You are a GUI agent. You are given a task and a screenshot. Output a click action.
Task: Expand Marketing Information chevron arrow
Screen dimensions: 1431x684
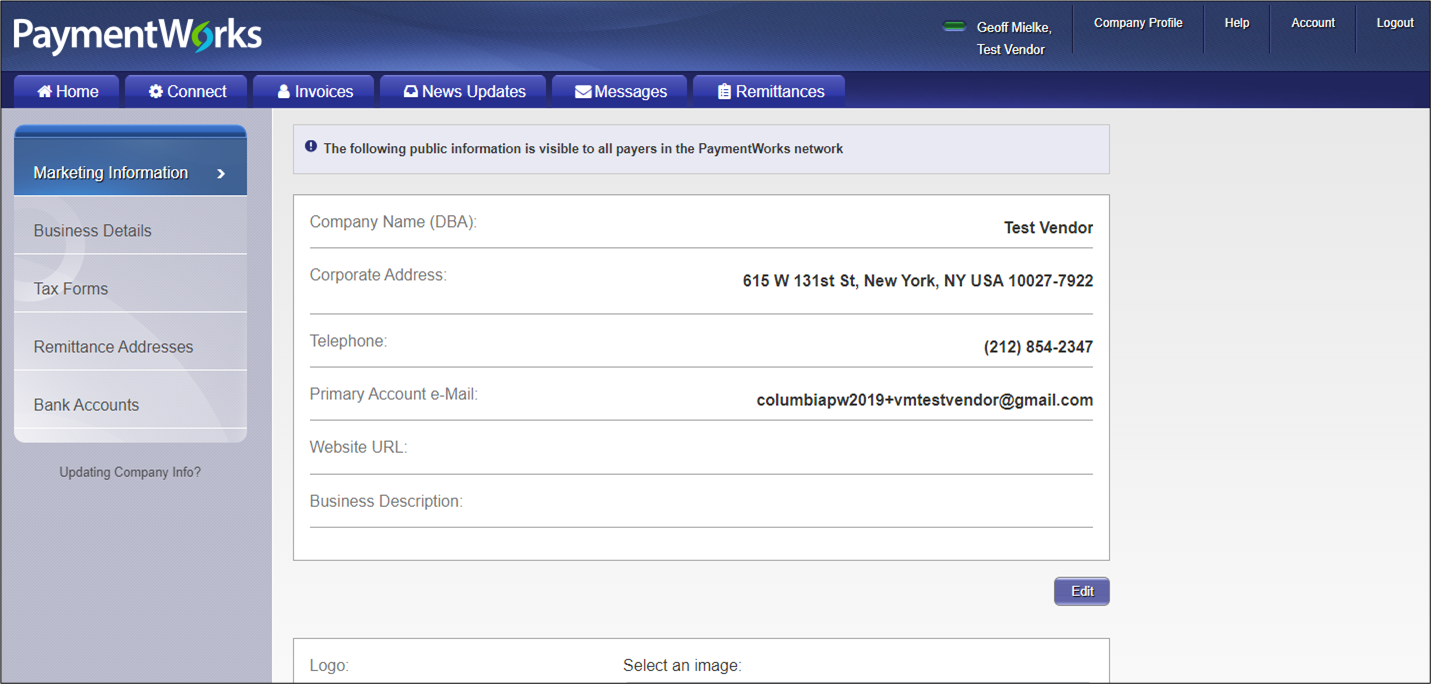pos(221,174)
